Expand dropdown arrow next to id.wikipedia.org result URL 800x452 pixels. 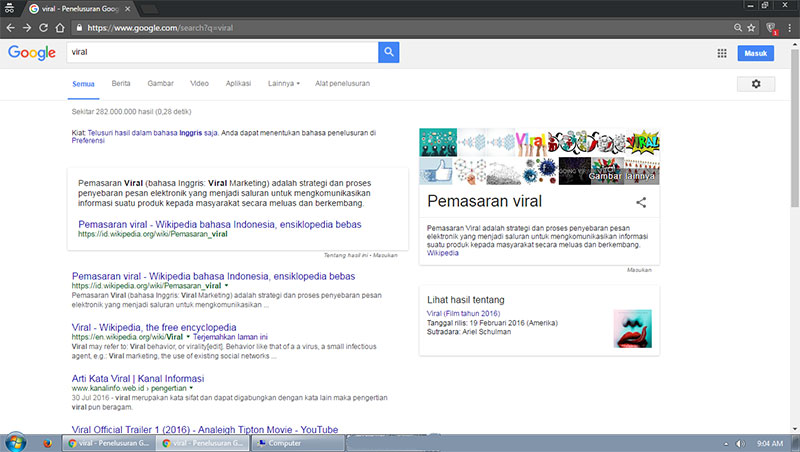pyautogui.click(x=227, y=286)
